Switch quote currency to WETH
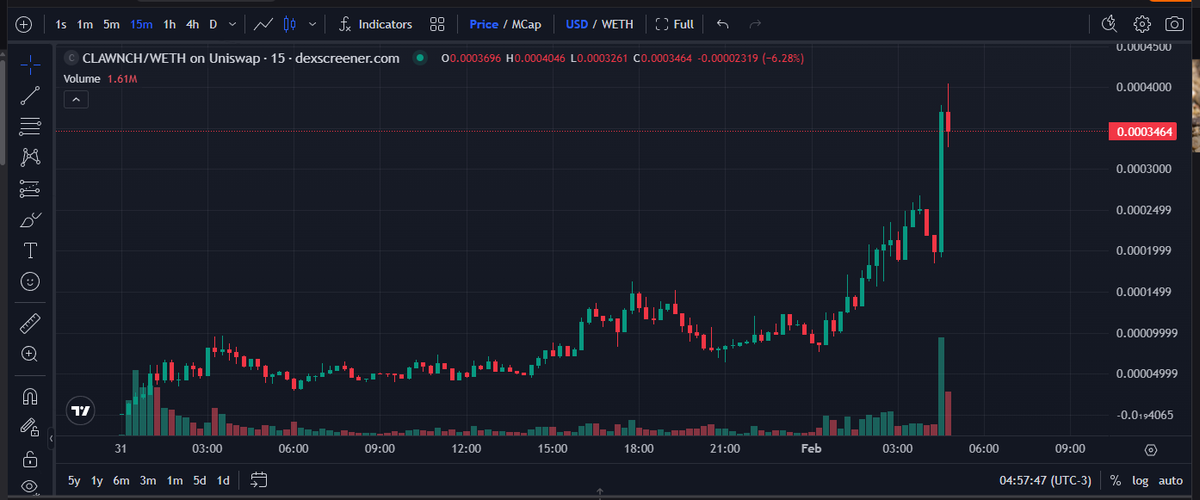 (x=617, y=24)
